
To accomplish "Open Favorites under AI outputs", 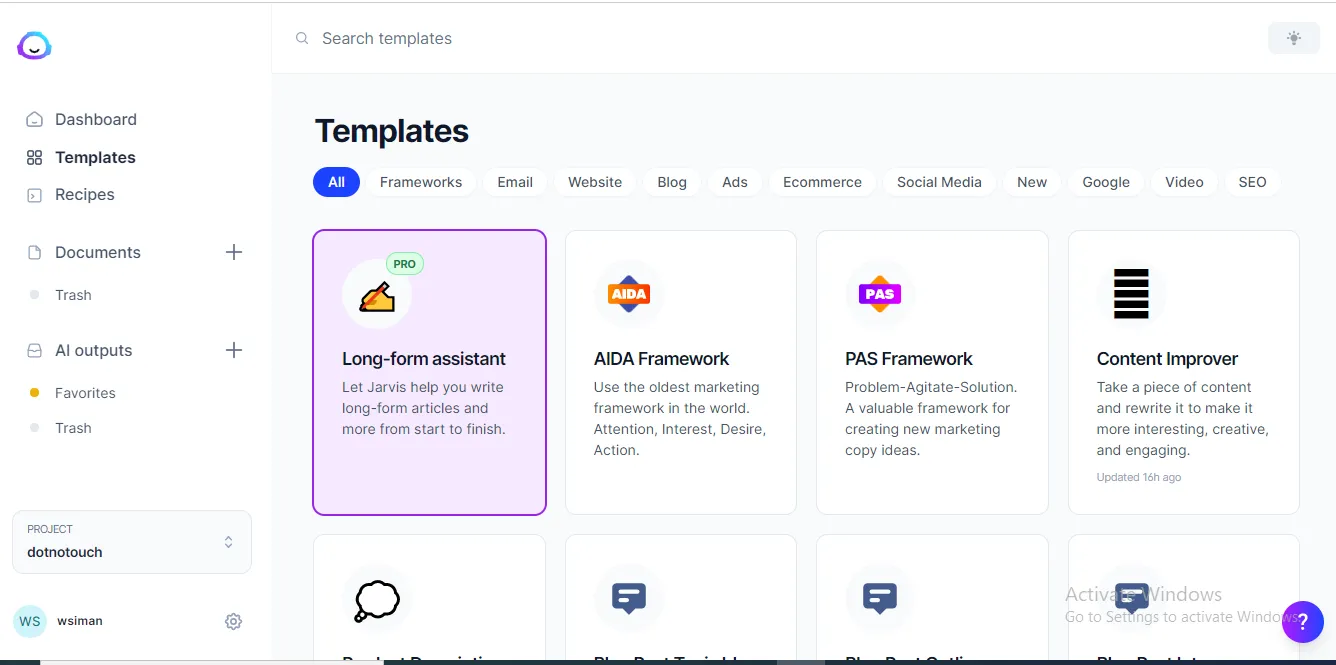I will [85, 393].
